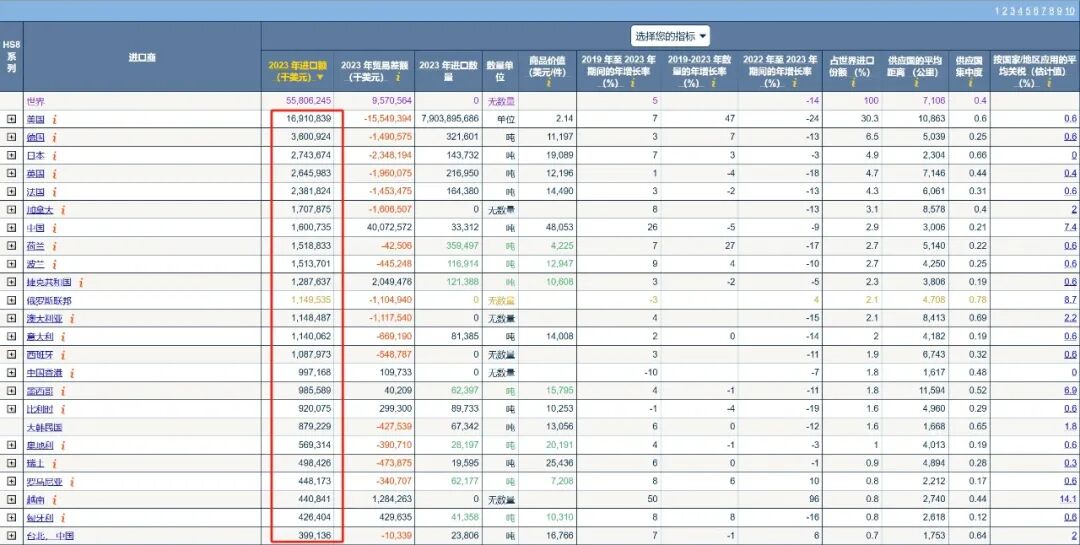The width and height of the screenshot is (1080, 545).
Task: Open the 加拿大 country link
Action: point(40,209)
